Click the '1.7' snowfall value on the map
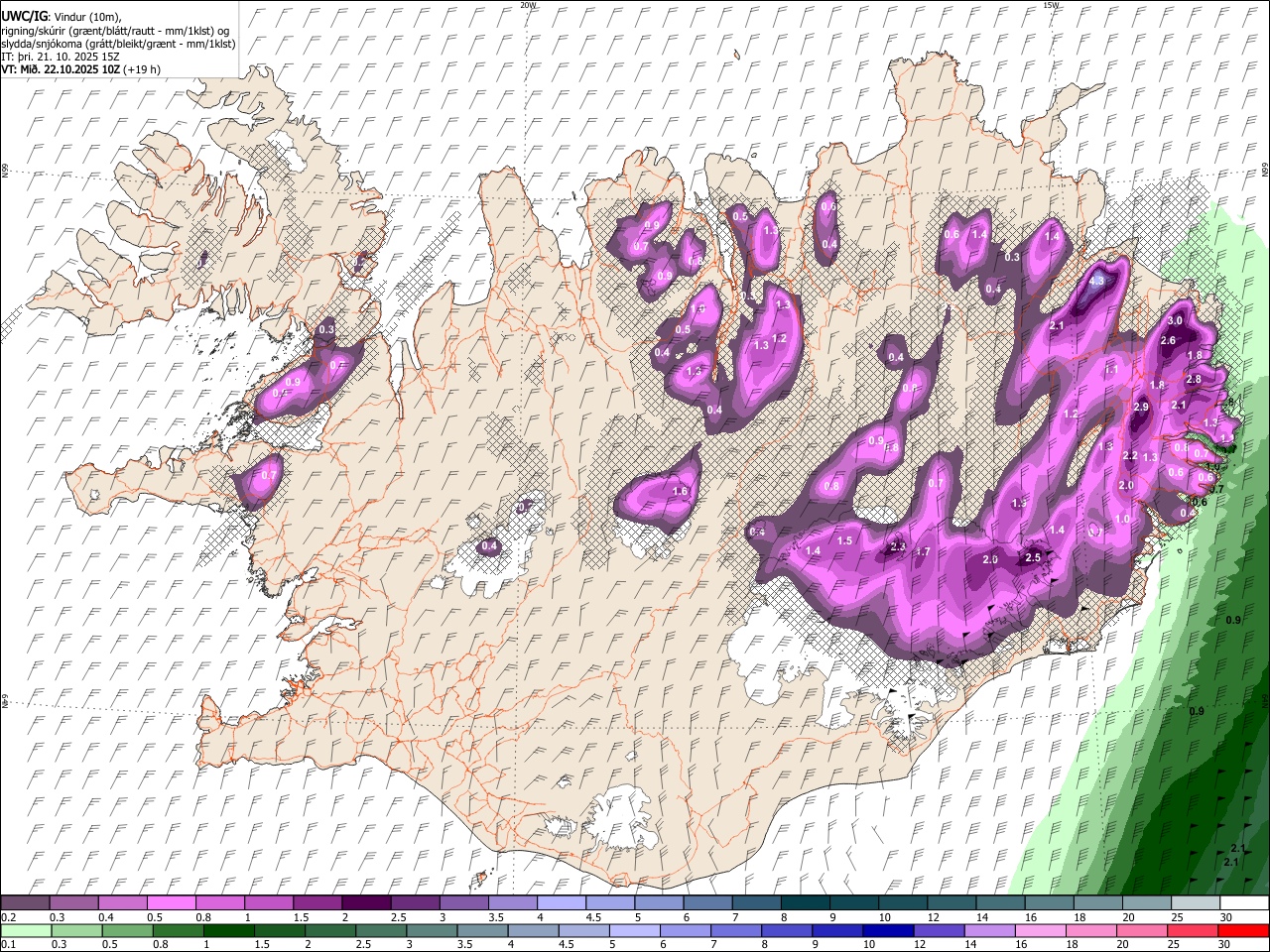 tap(923, 551)
